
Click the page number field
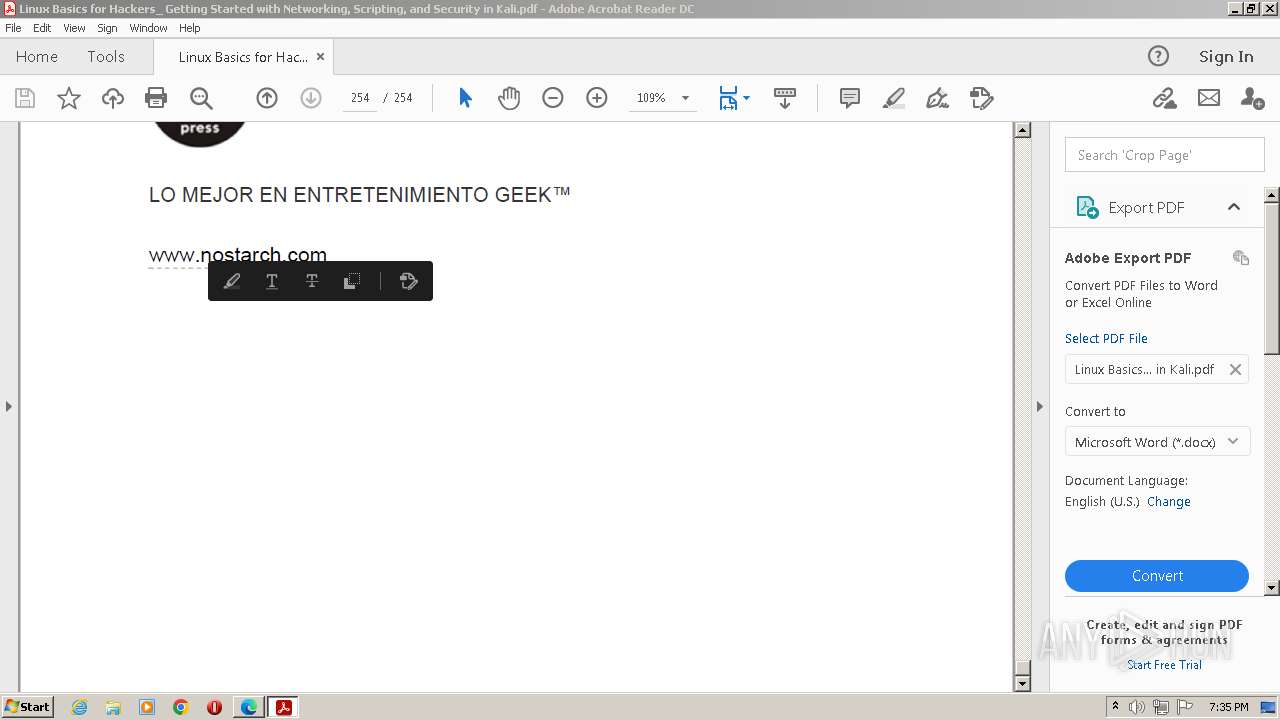pyautogui.click(x=360, y=98)
